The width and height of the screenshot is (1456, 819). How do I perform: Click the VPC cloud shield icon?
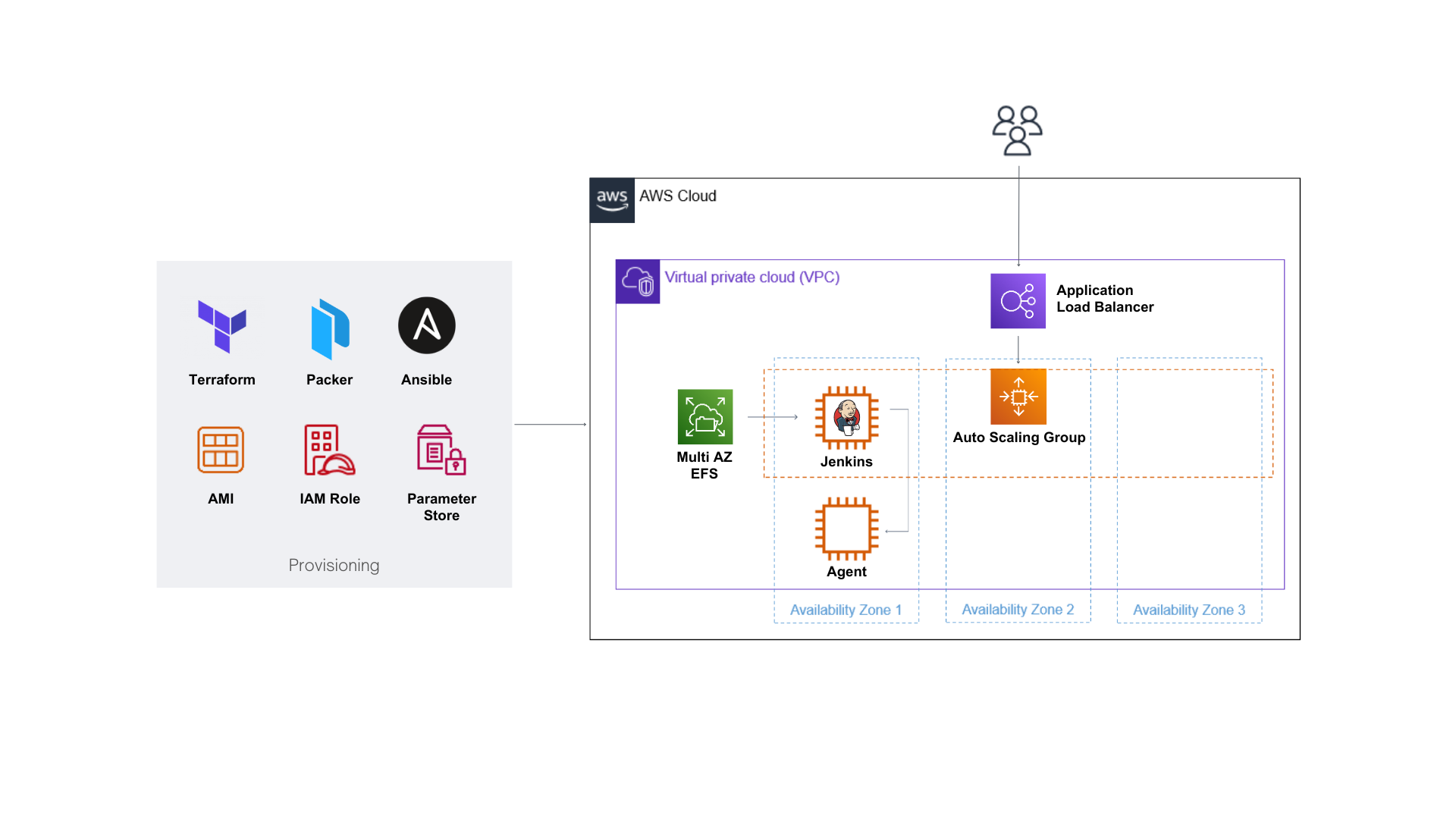[637, 281]
